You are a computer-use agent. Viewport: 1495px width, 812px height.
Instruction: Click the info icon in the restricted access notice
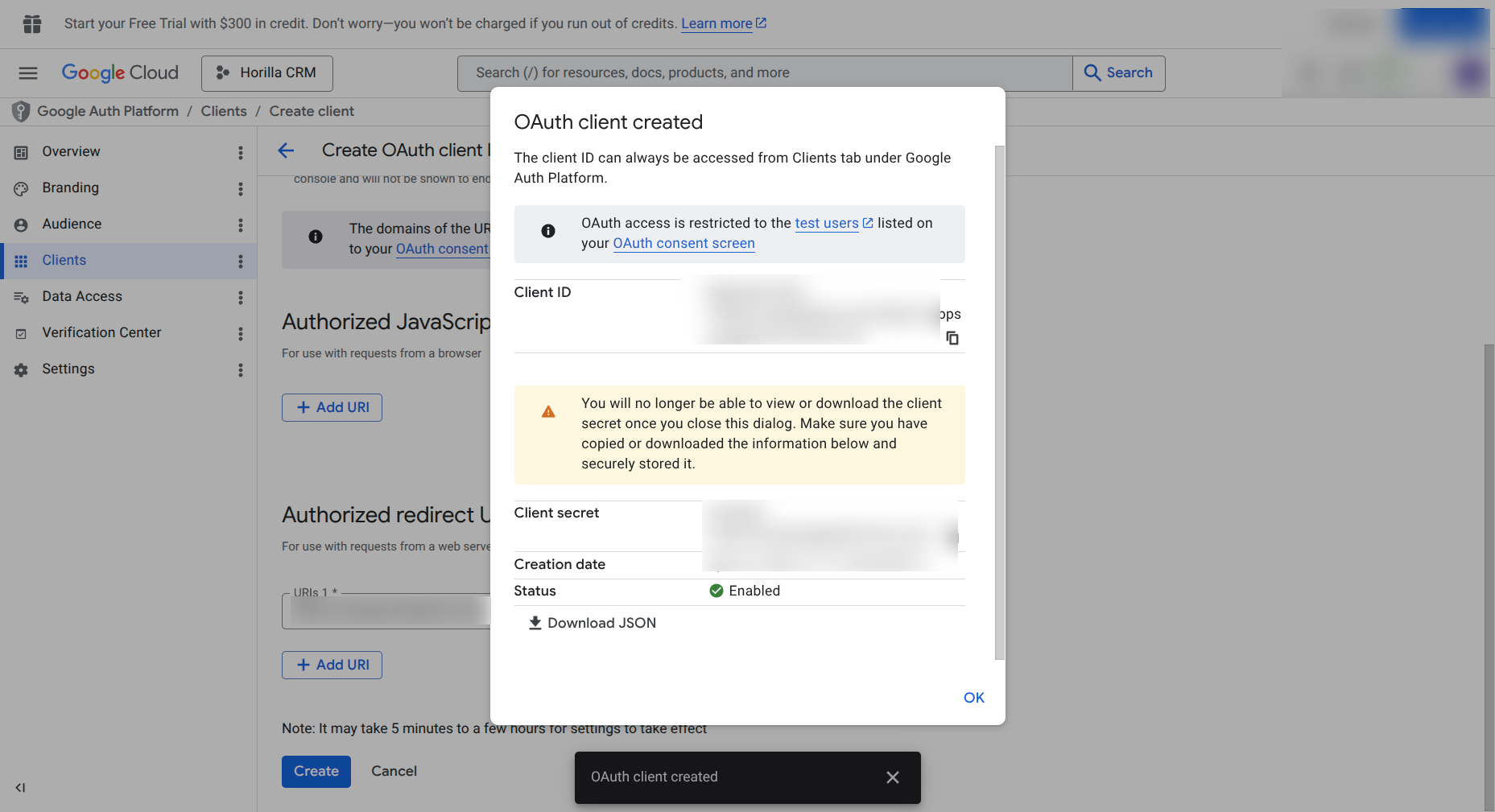(548, 231)
